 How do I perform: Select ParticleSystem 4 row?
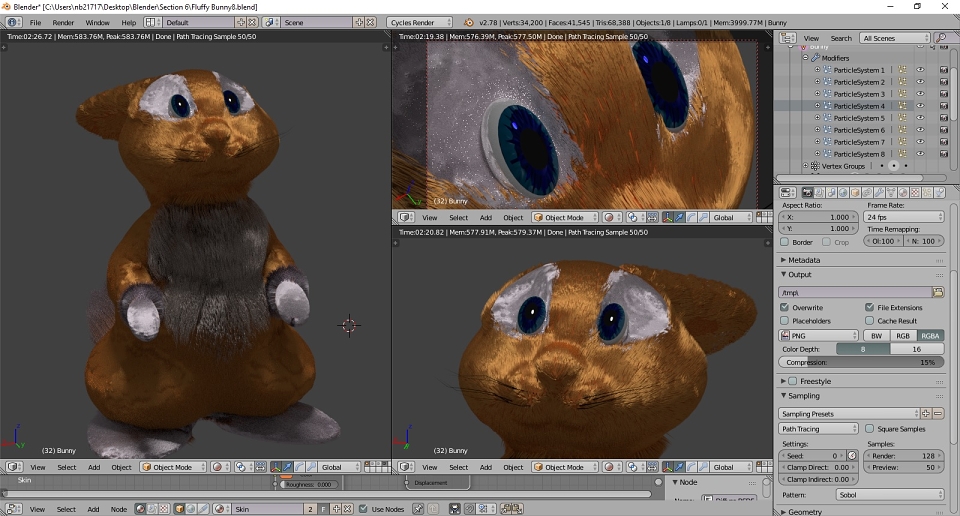tap(858, 106)
